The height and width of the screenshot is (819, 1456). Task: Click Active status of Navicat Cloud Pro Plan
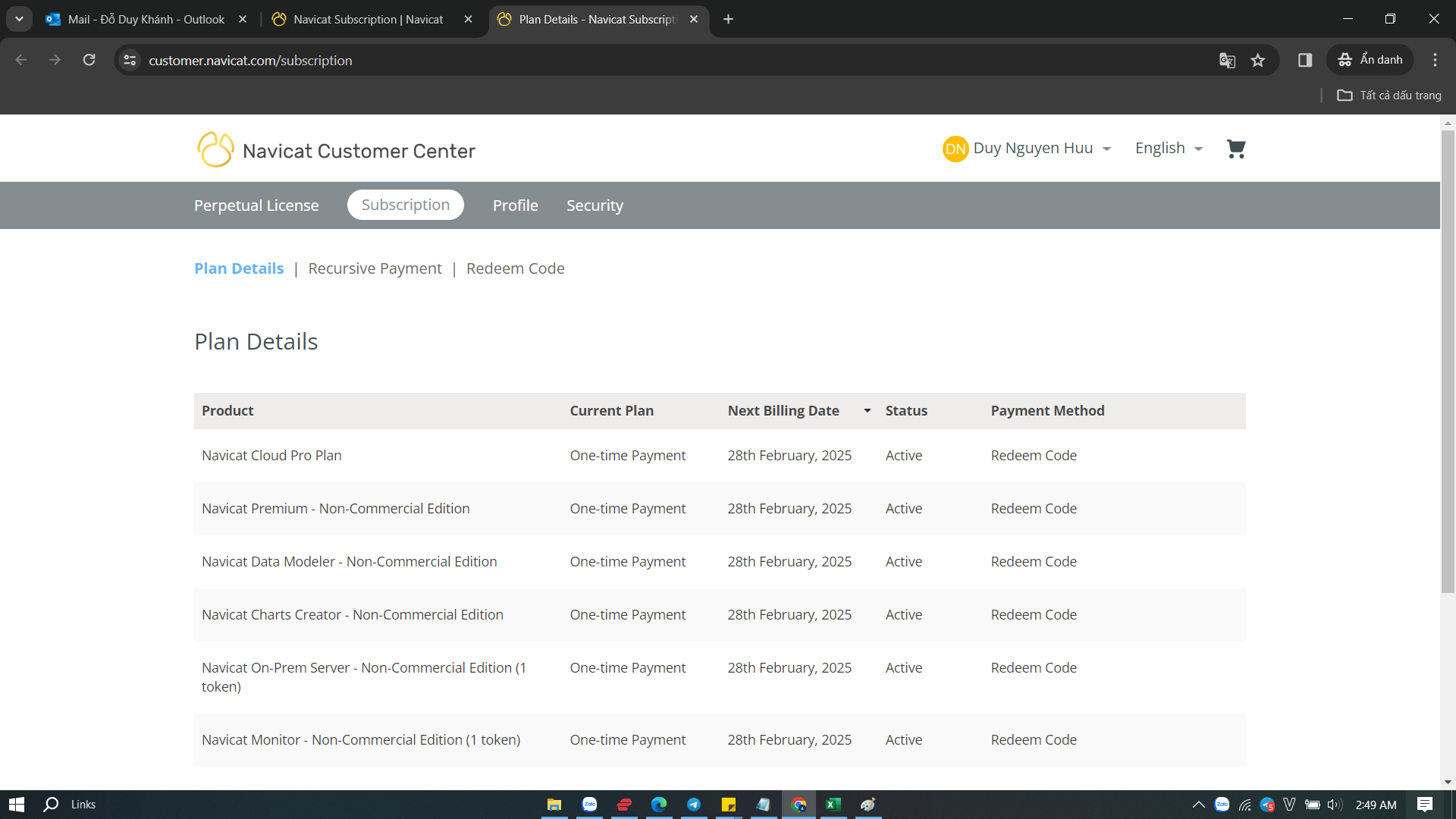(x=903, y=455)
